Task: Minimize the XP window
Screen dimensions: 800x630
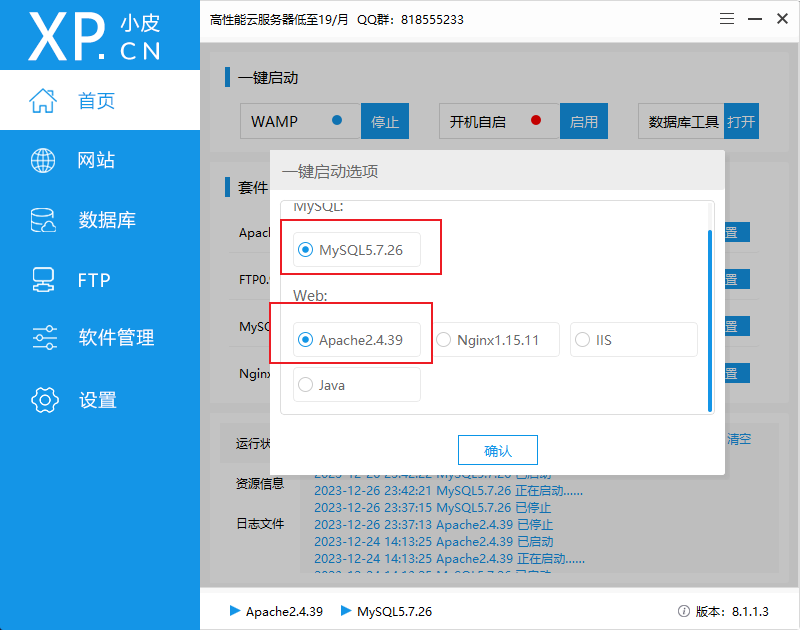Action: [x=755, y=19]
